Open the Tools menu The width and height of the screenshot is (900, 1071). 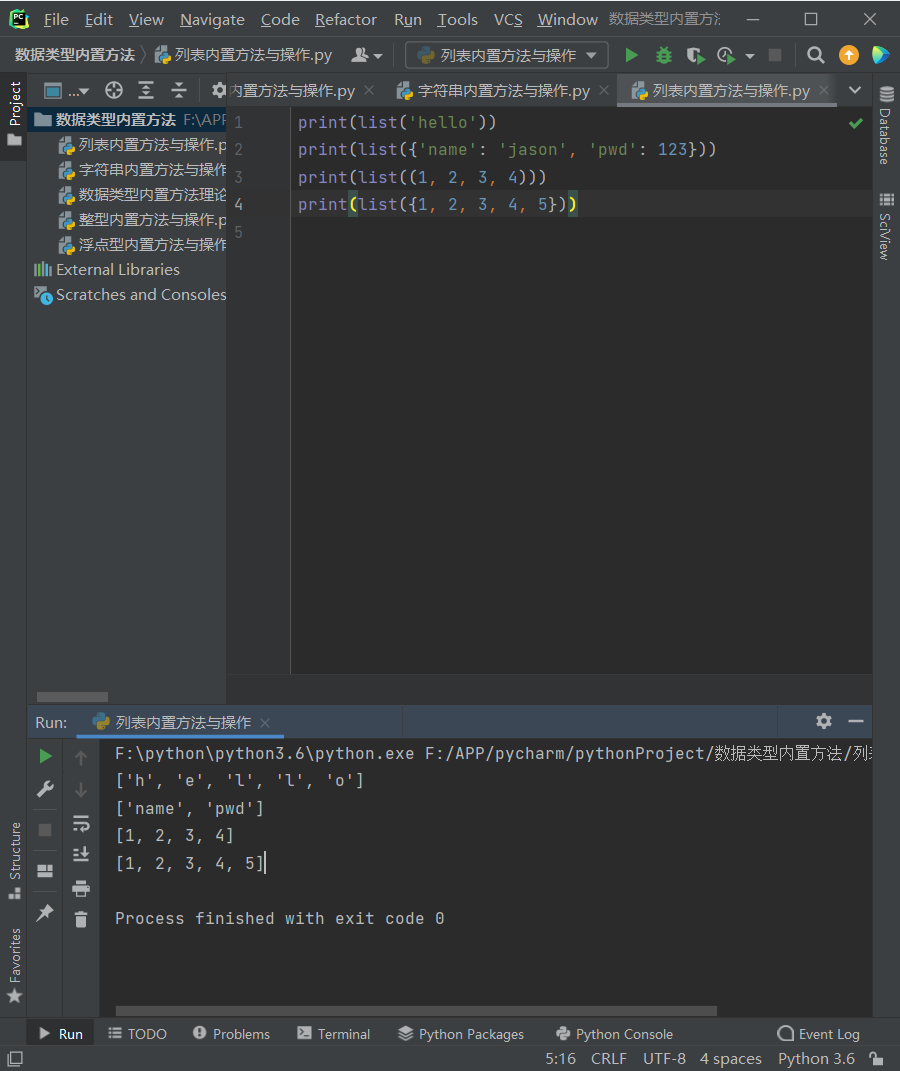[458, 20]
